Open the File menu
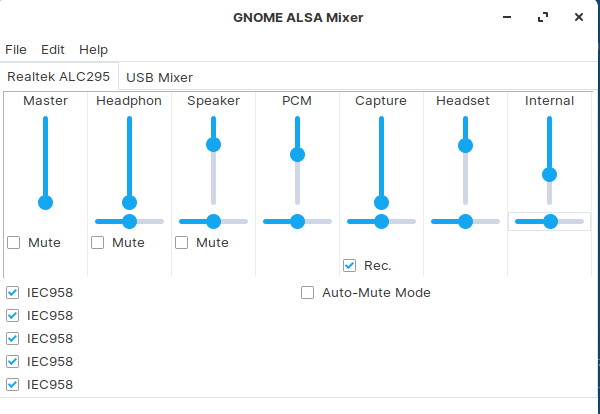 (x=16, y=49)
